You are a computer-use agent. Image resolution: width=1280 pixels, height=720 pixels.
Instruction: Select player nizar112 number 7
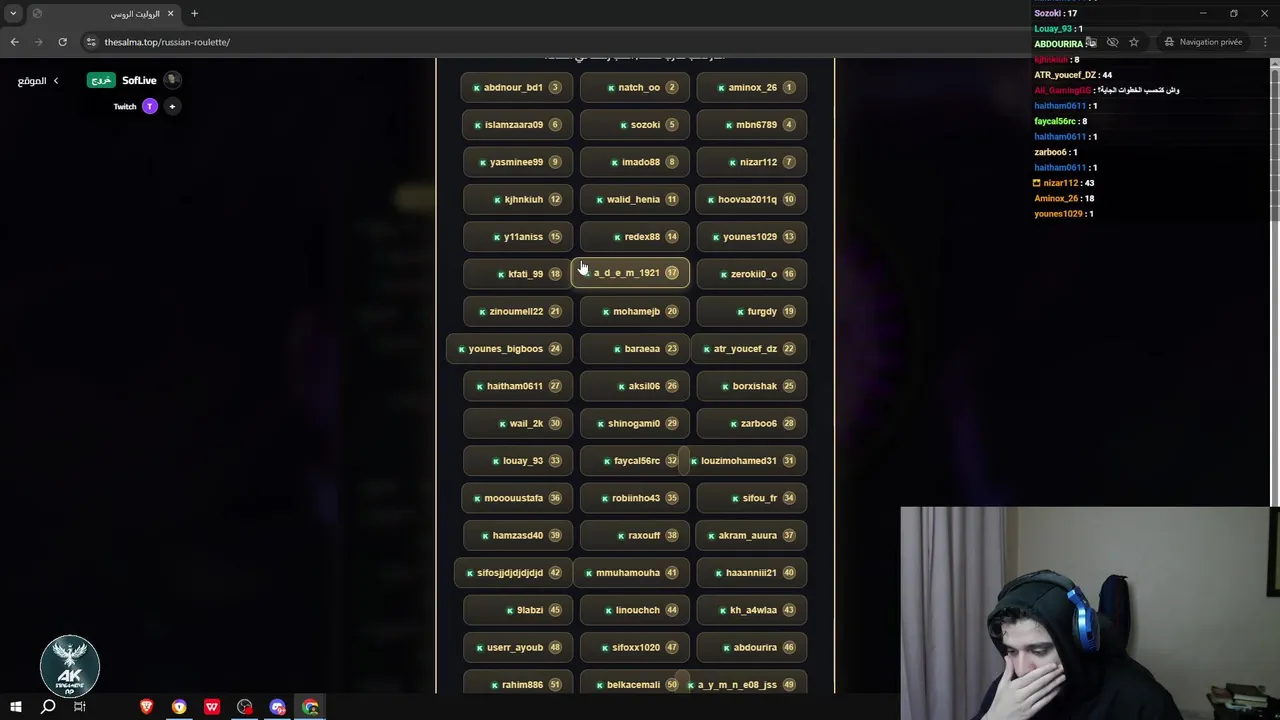tap(752, 162)
